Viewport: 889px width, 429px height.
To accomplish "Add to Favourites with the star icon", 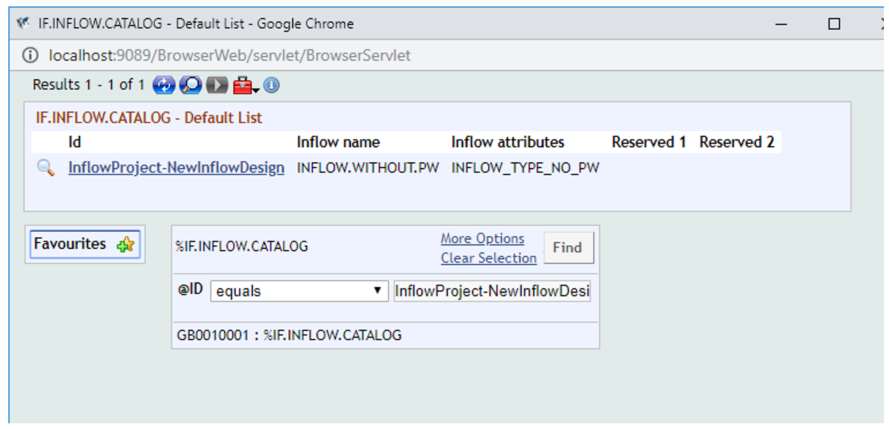I will tap(125, 245).
